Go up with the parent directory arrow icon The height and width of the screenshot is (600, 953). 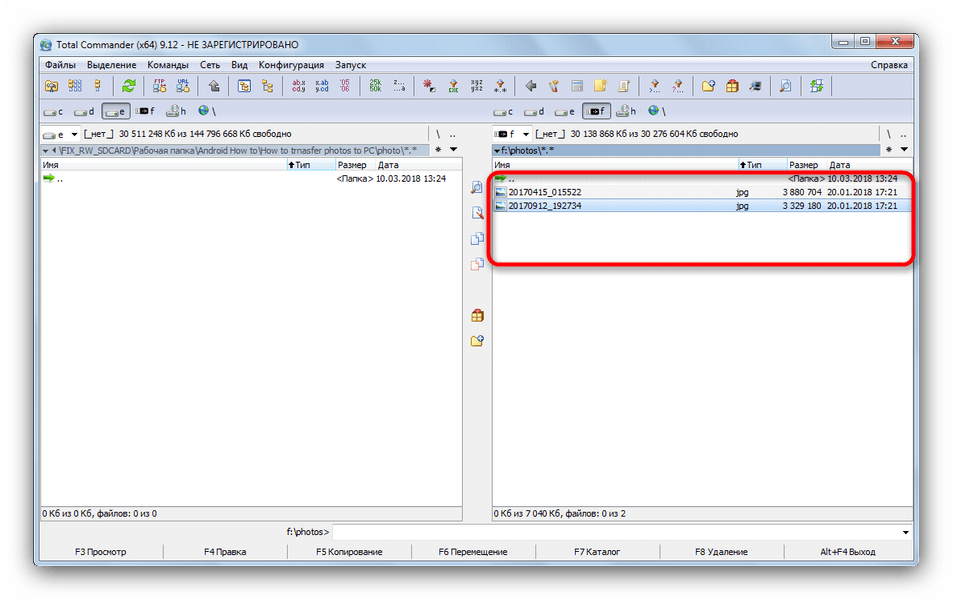[x=214, y=86]
